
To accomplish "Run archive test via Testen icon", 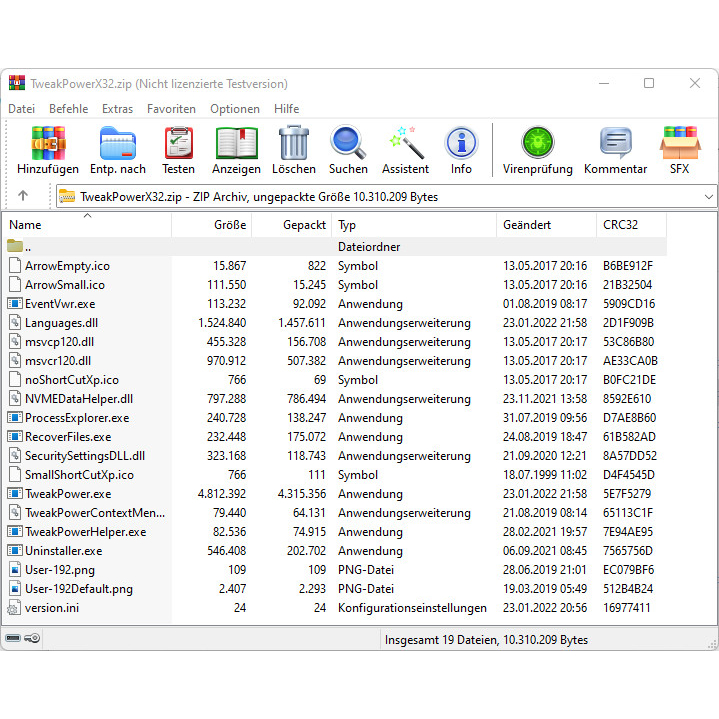I will pyautogui.click(x=178, y=145).
